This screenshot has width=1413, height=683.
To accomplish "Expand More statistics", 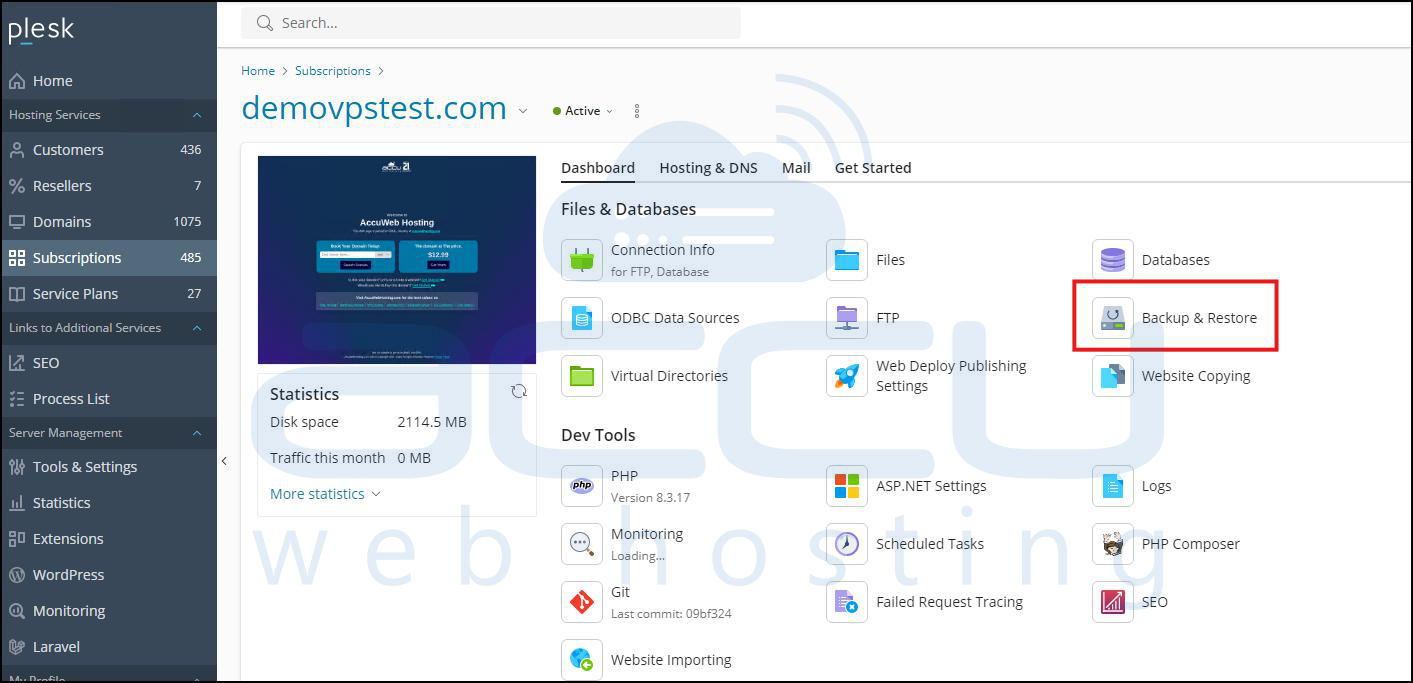I will pos(325,494).
